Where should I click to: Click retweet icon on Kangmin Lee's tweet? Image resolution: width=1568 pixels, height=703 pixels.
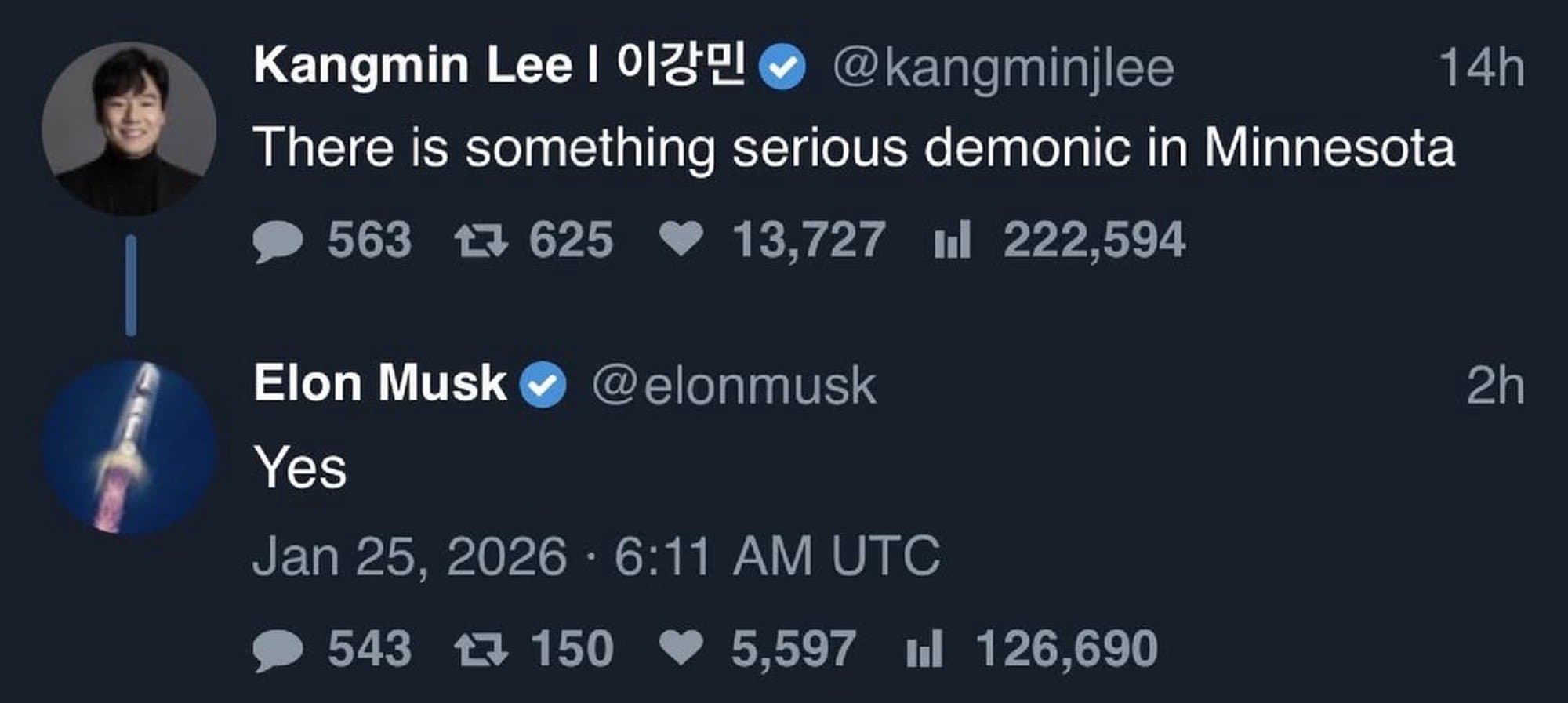coord(481,241)
